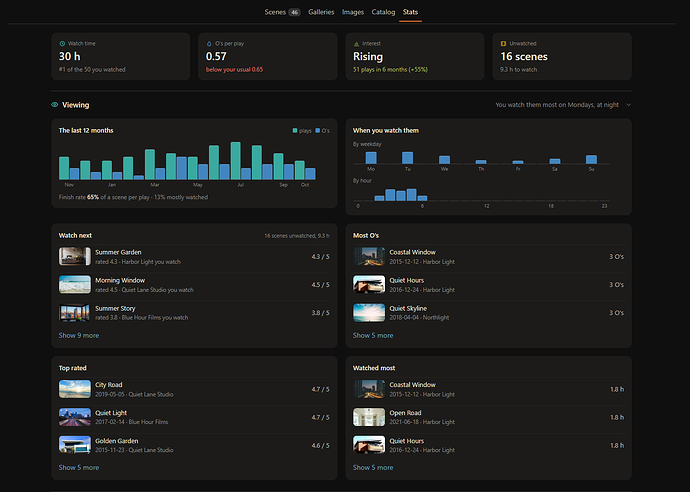The width and height of the screenshot is (690, 492).
Task: Click 'below your usual 0.65' text
Action: click(x=234, y=70)
